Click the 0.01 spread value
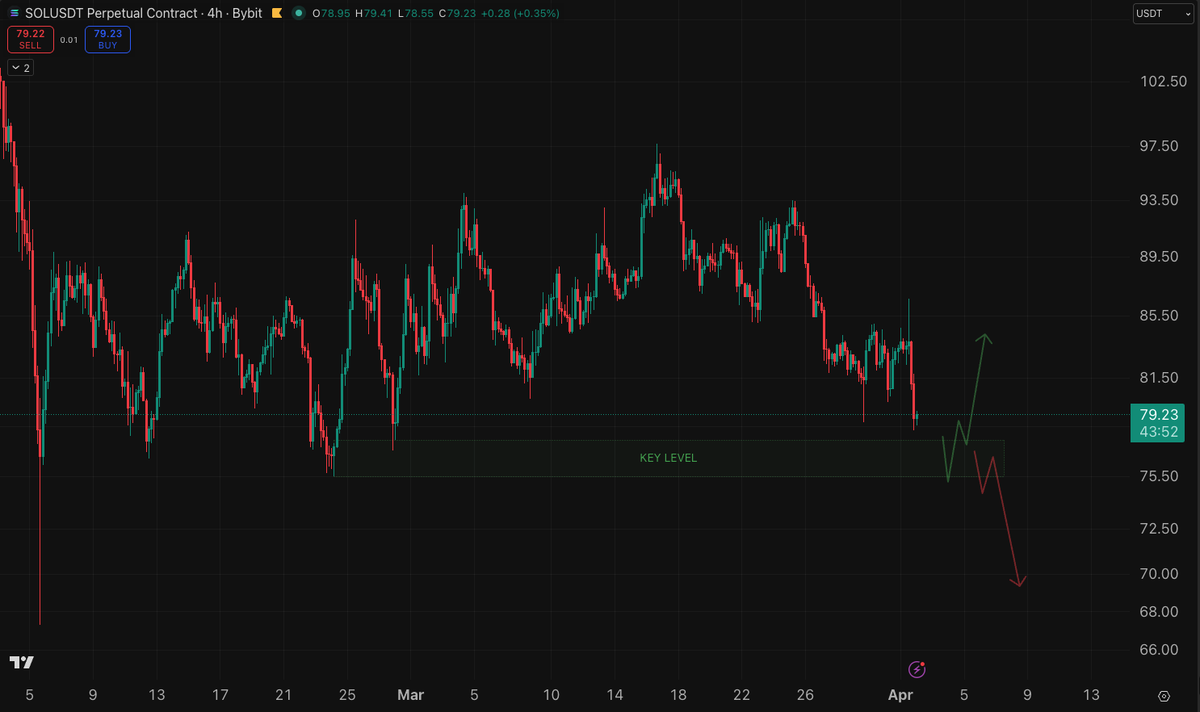1200x712 pixels. click(68, 40)
